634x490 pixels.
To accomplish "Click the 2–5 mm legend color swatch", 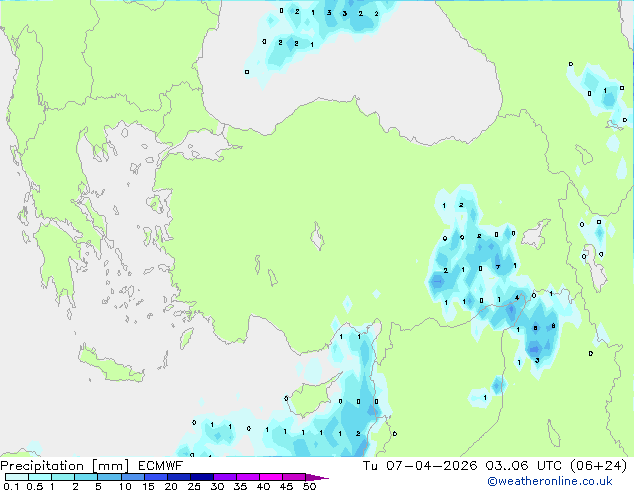I will tap(86, 477).
